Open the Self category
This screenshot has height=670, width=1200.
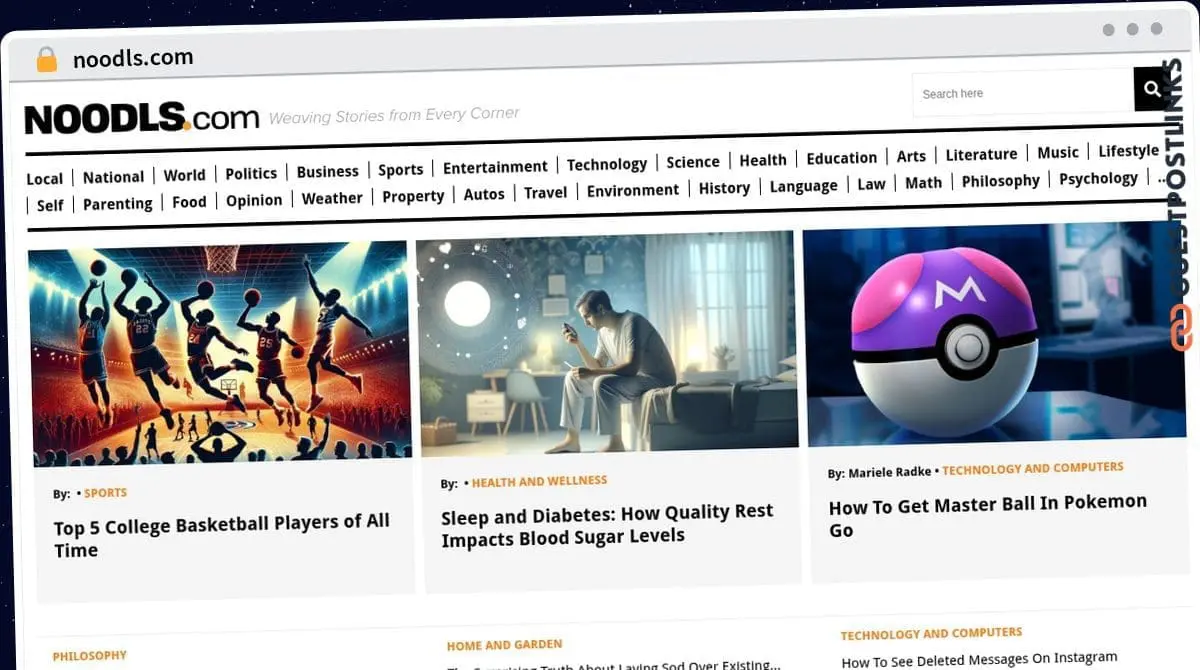pos(50,205)
